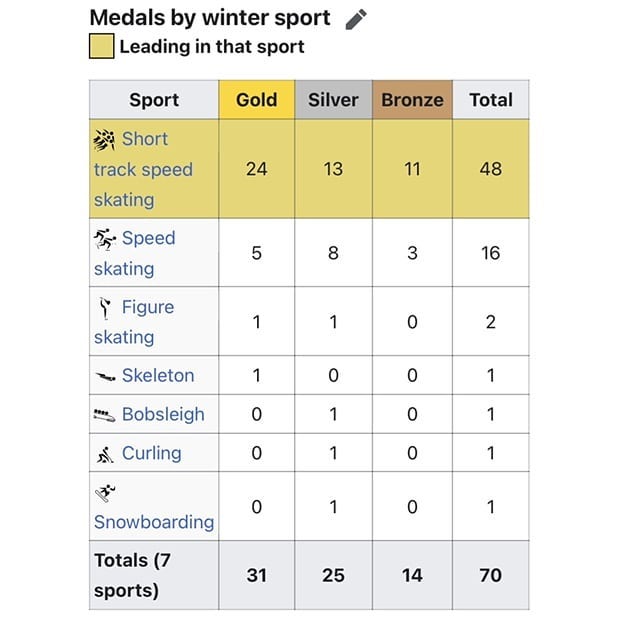Open the Speed skating link
The width and height of the screenshot is (618, 618).
click(x=147, y=239)
